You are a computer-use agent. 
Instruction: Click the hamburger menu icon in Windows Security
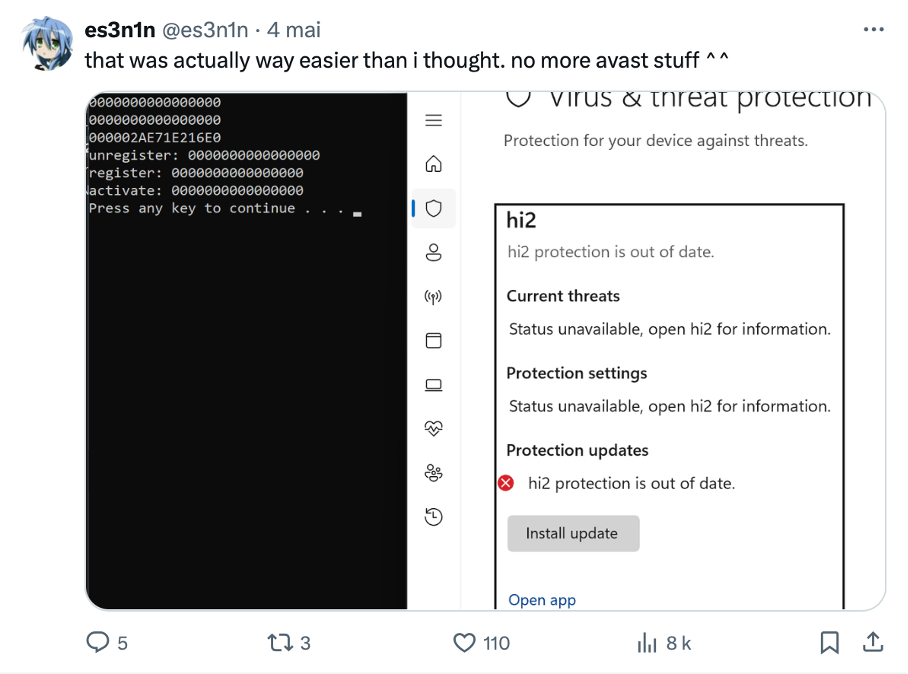click(x=433, y=120)
